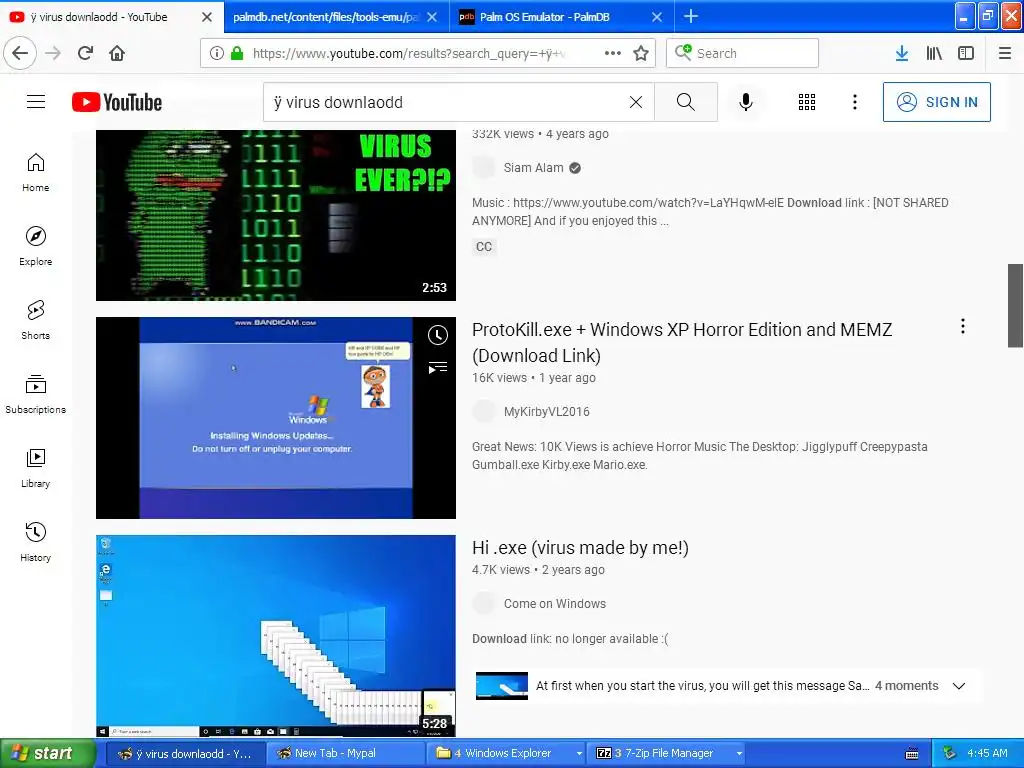Visit the Come on Windows channel
Image resolution: width=1024 pixels, height=768 pixels.
click(554, 603)
